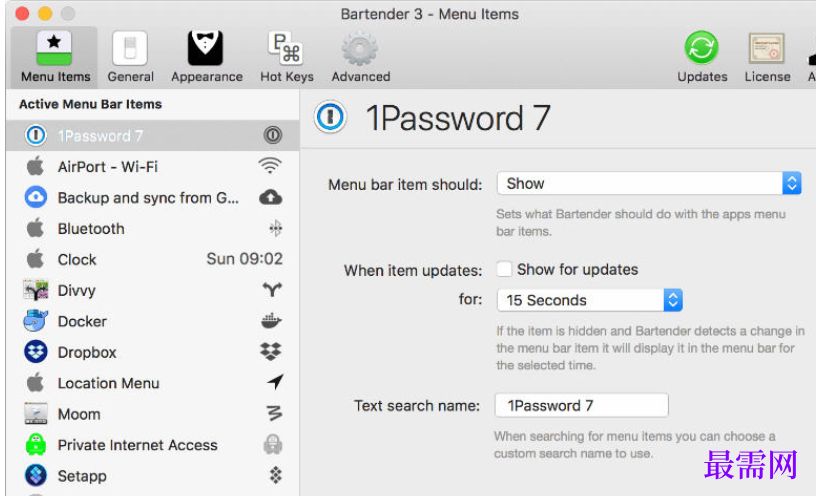The image size is (816, 496).
Task: Click the Bluetooth symbol icon
Action: (275, 228)
